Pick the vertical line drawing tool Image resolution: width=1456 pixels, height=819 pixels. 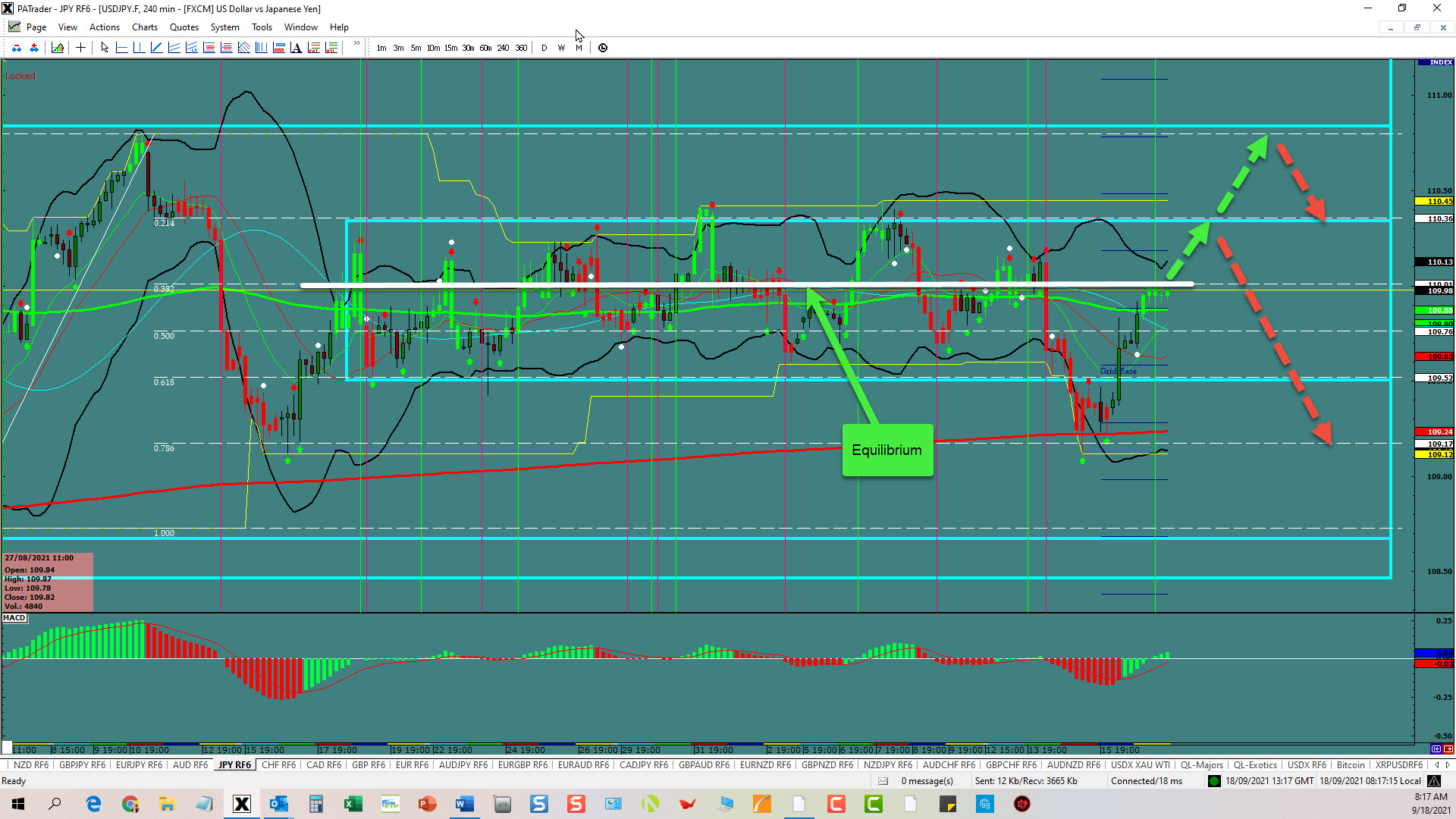[139, 48]
